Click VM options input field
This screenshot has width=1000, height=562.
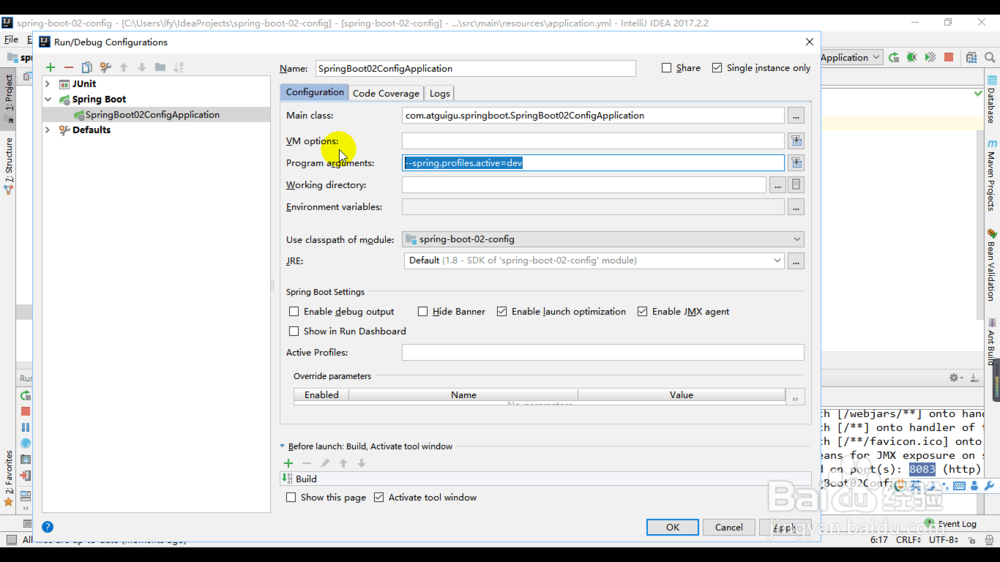[593, 140]
